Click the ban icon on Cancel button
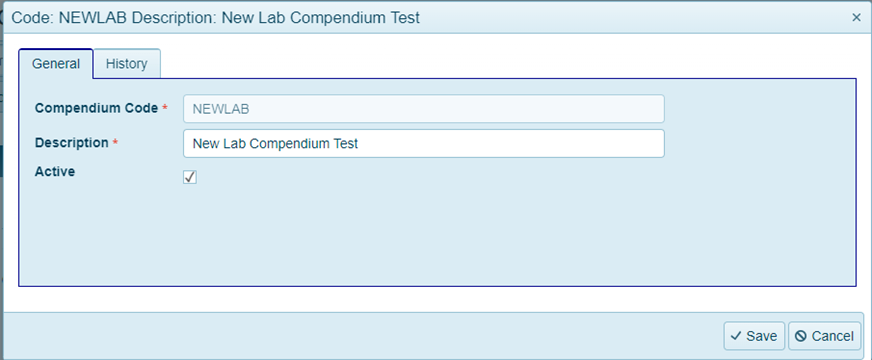Screen dimensions: 872x360 pos(801,336)
